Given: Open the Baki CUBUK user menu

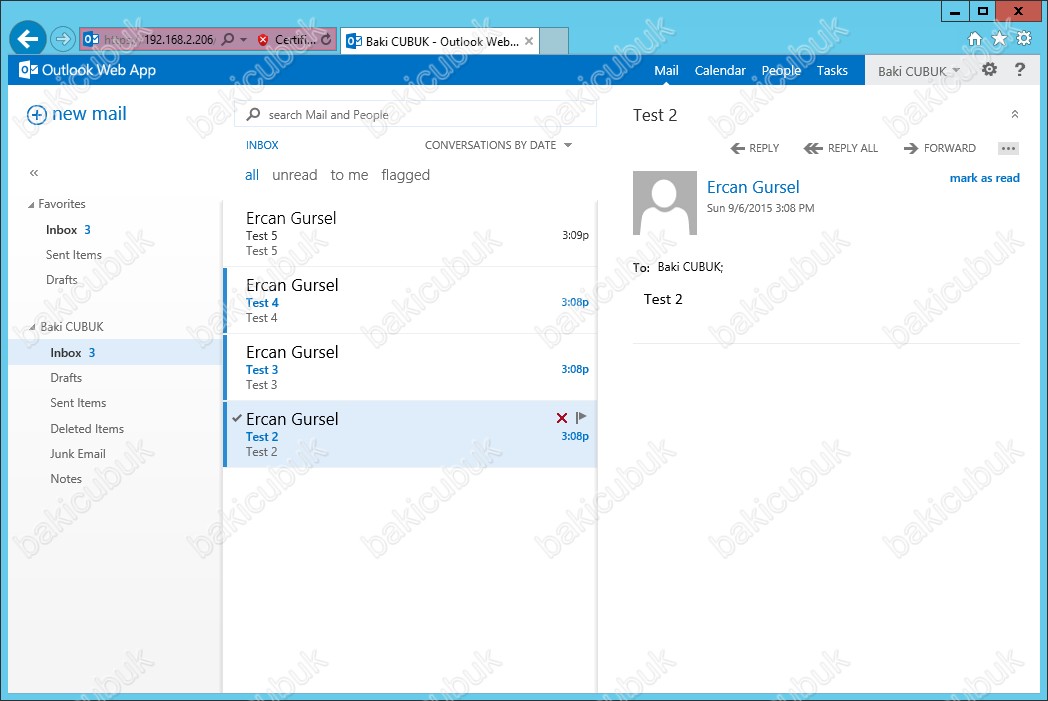Looking at the screenshot, I should pyautogui.click(x=918, y=71).
